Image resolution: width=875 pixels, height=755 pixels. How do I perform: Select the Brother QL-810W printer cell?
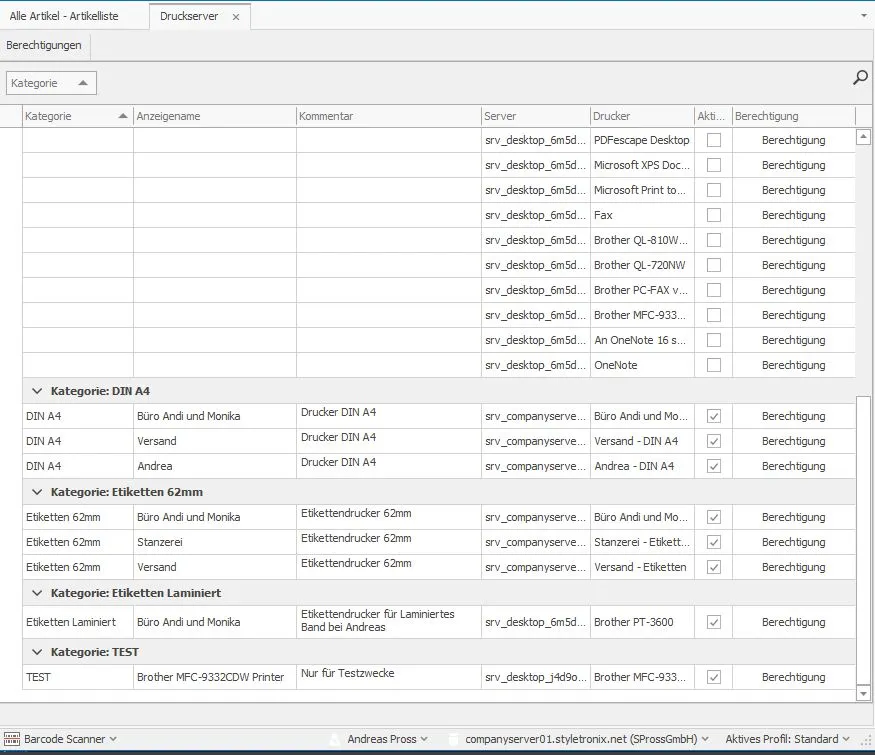coord(642,240)
